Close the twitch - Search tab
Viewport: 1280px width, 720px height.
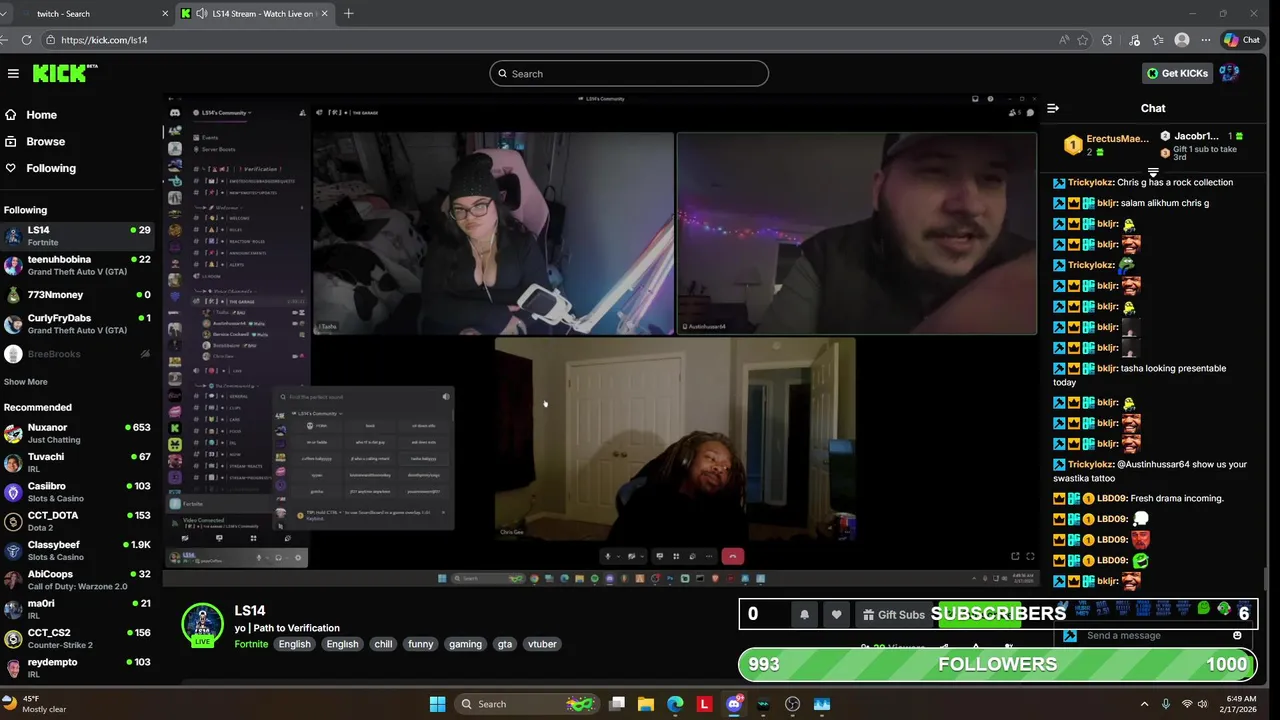165,14
